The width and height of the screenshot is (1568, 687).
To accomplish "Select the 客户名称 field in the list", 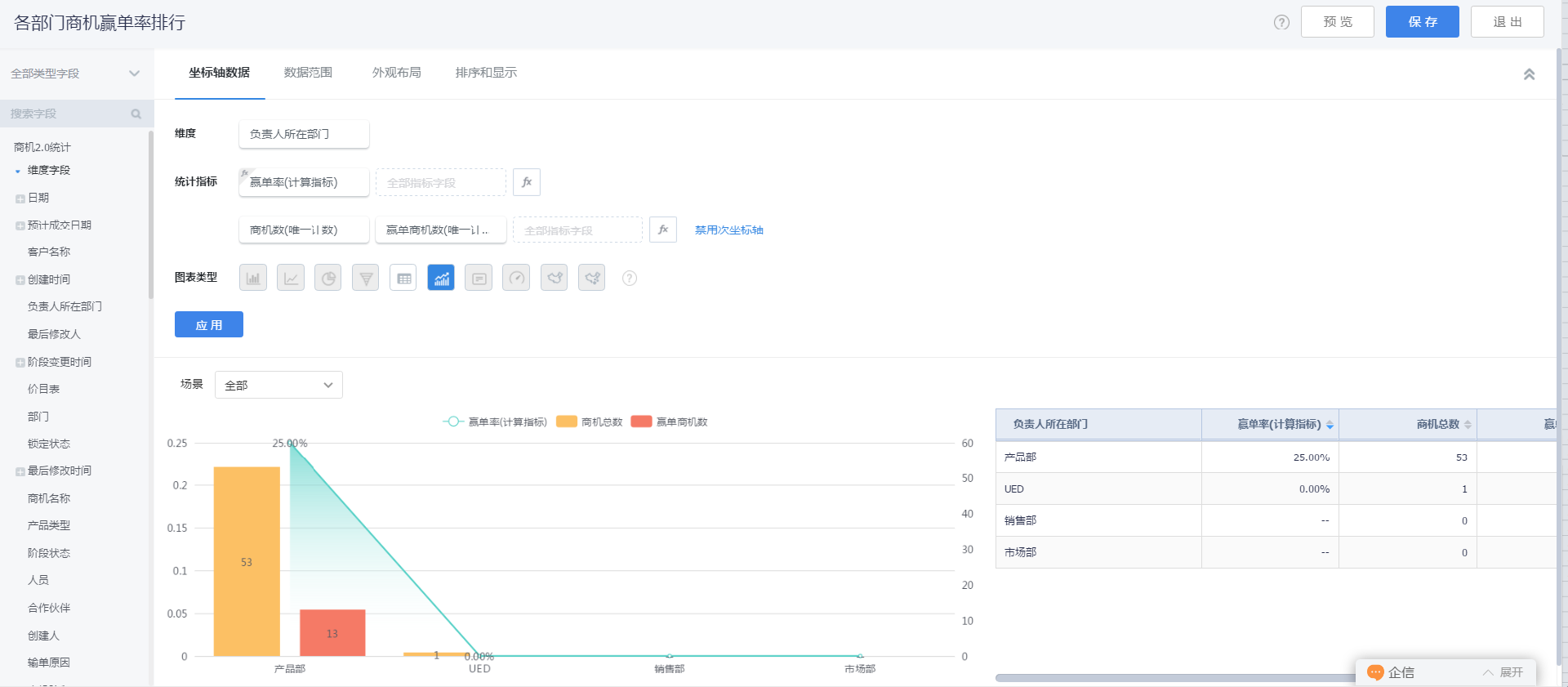I will point(49,252).
